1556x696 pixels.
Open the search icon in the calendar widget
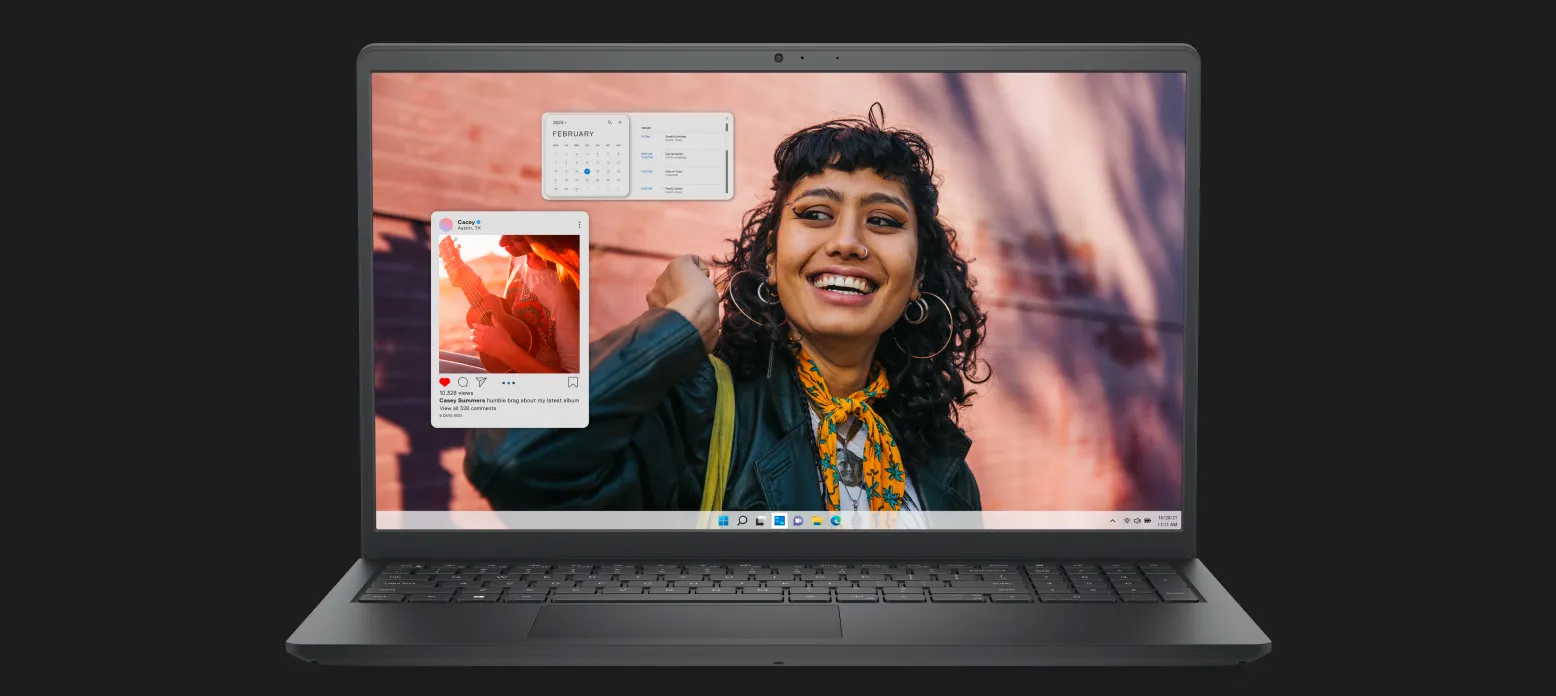610,122
